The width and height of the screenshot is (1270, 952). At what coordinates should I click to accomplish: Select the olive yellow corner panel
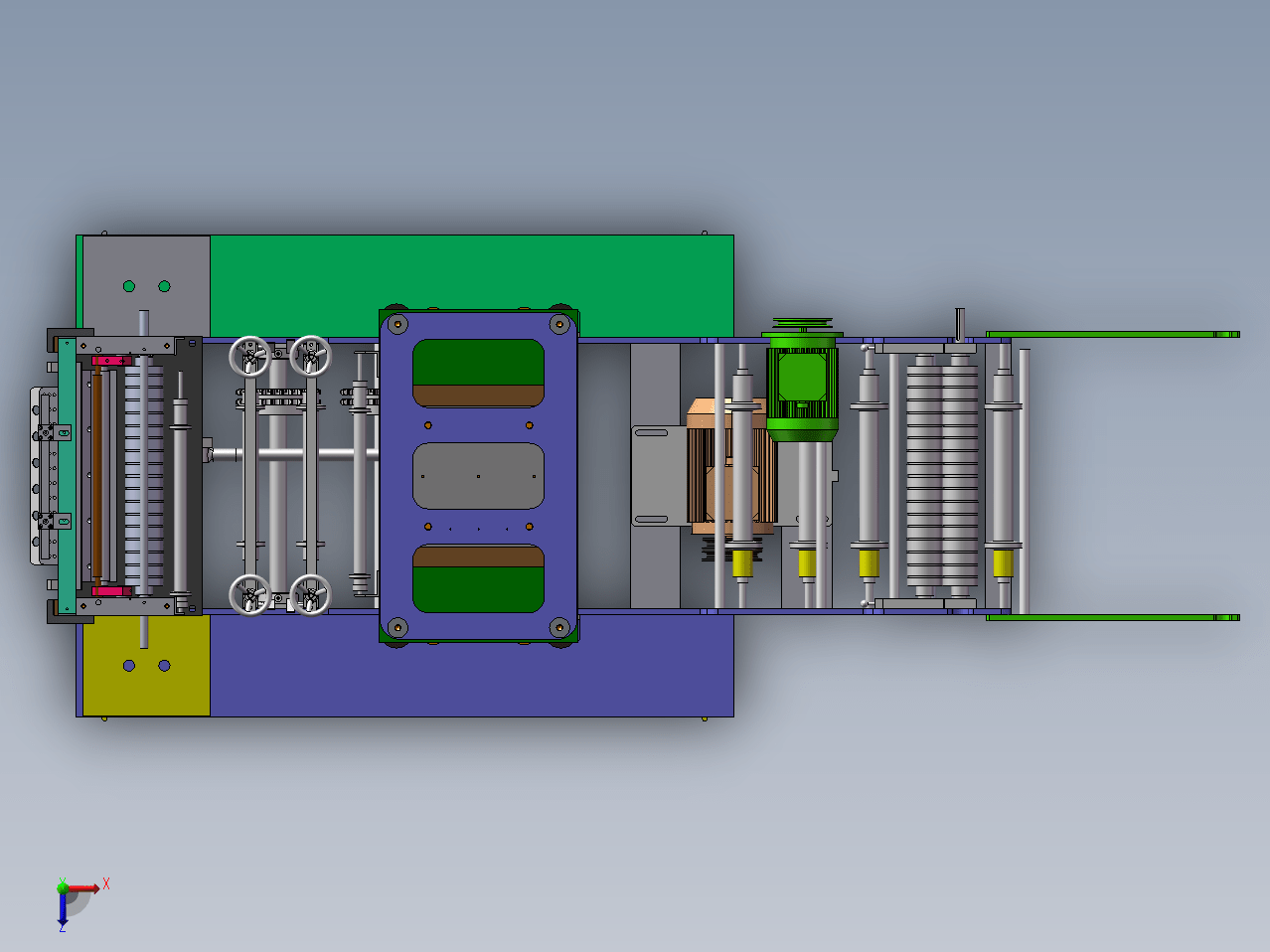[x=147, y=666]
